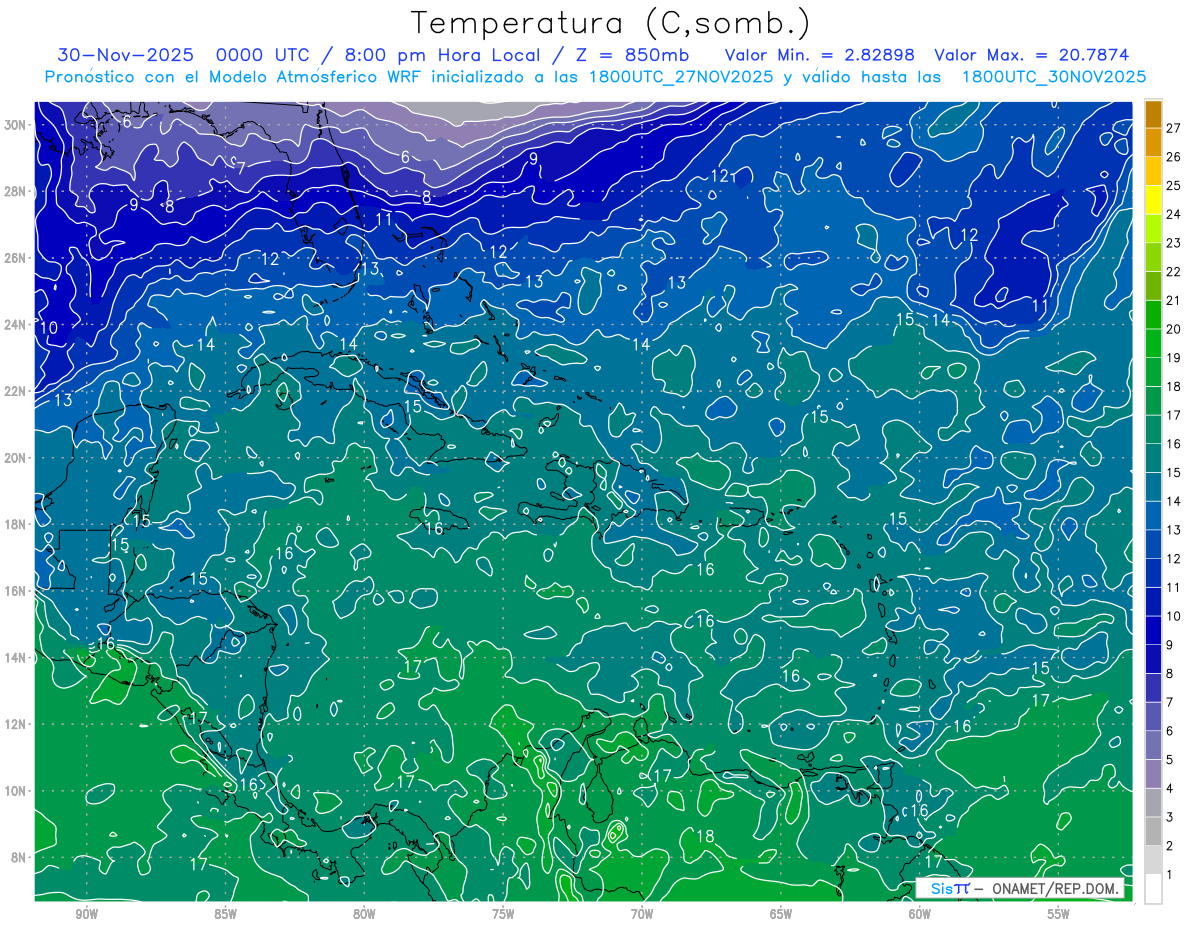This screenshot has height=927, width=1200.
Task: Click the orange-brown top segment of color scale
Action: (1153, 114)
